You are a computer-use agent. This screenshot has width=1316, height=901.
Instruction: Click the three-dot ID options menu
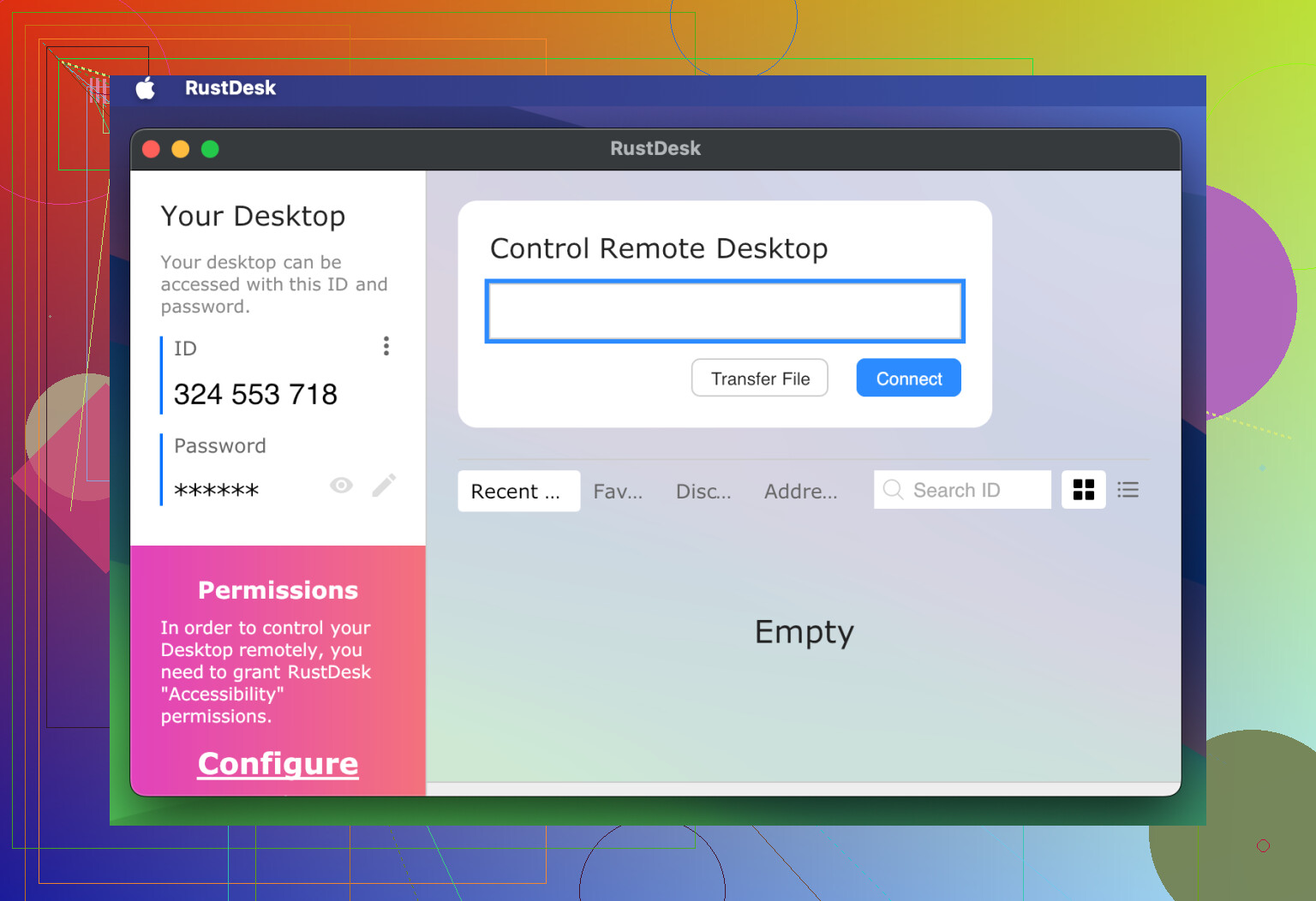tap(386, 346)
